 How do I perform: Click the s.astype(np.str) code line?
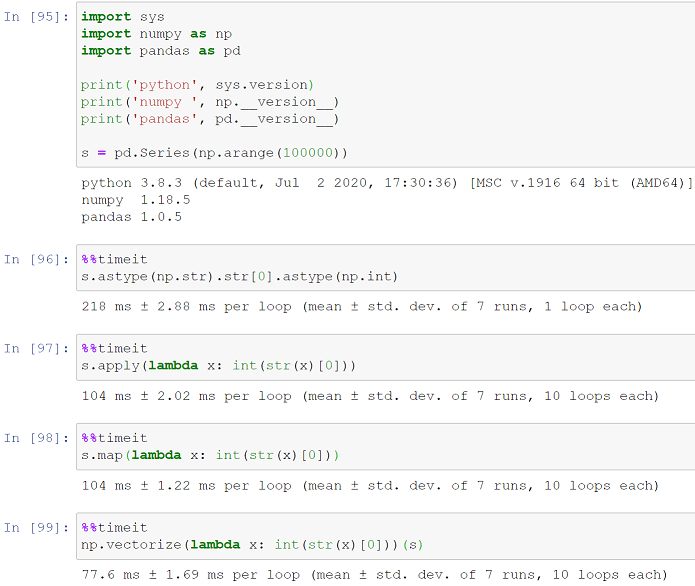239,277
